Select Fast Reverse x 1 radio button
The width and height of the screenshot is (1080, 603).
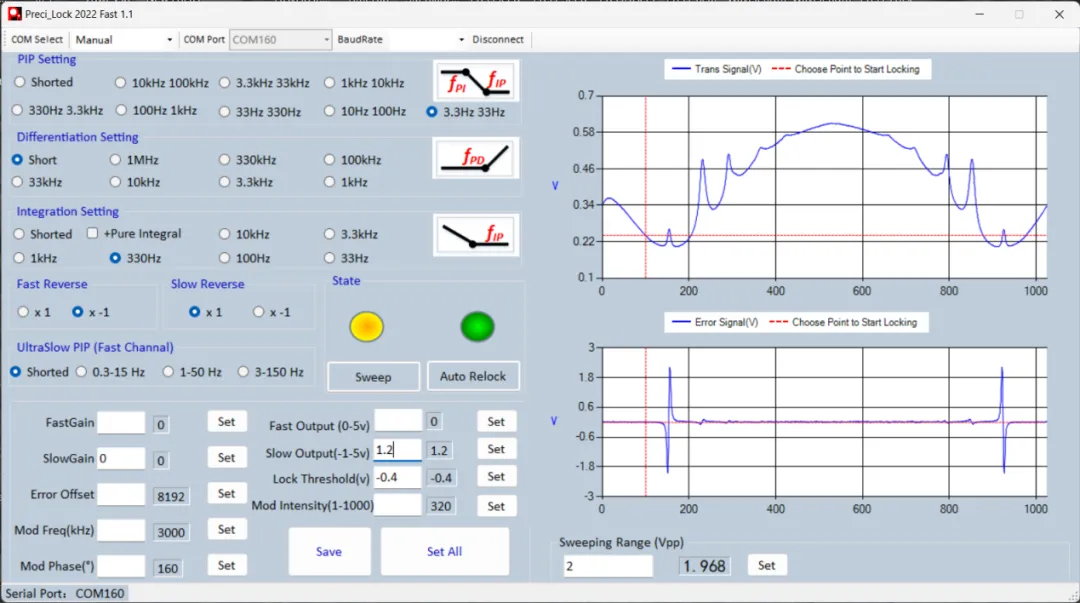(x=23, y=312)
